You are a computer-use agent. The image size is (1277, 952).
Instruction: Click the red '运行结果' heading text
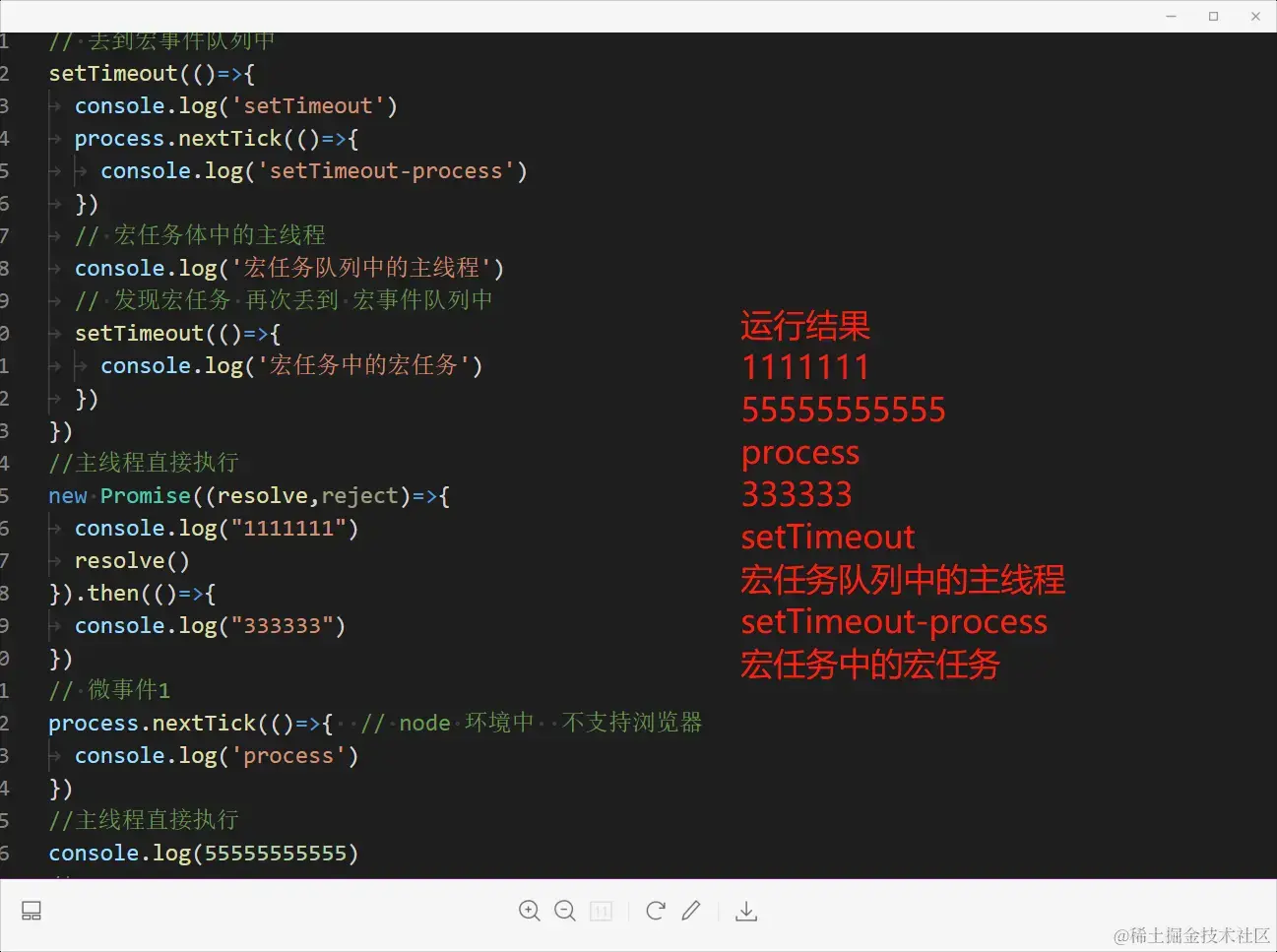coord(805,326)
